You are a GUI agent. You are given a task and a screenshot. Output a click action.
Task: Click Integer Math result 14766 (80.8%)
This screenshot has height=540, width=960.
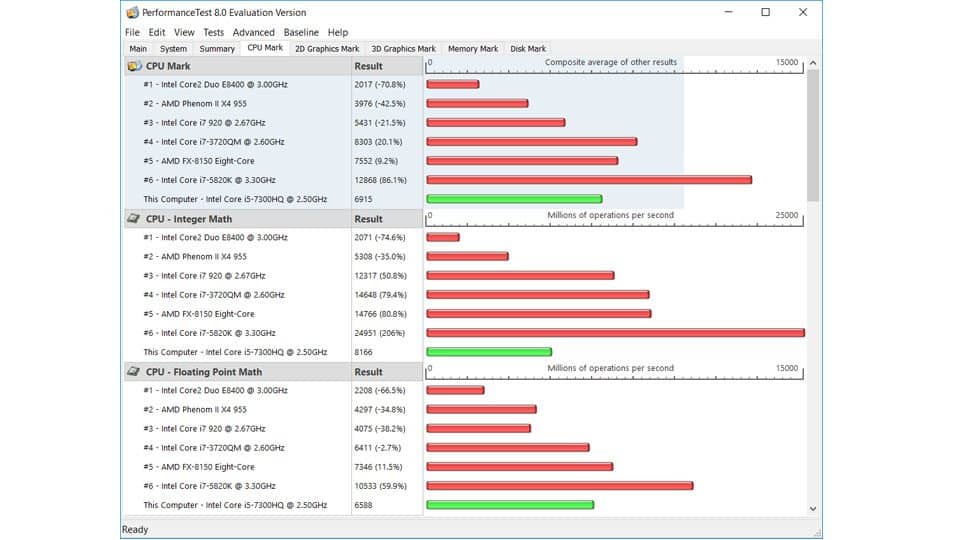coord(380,314)
